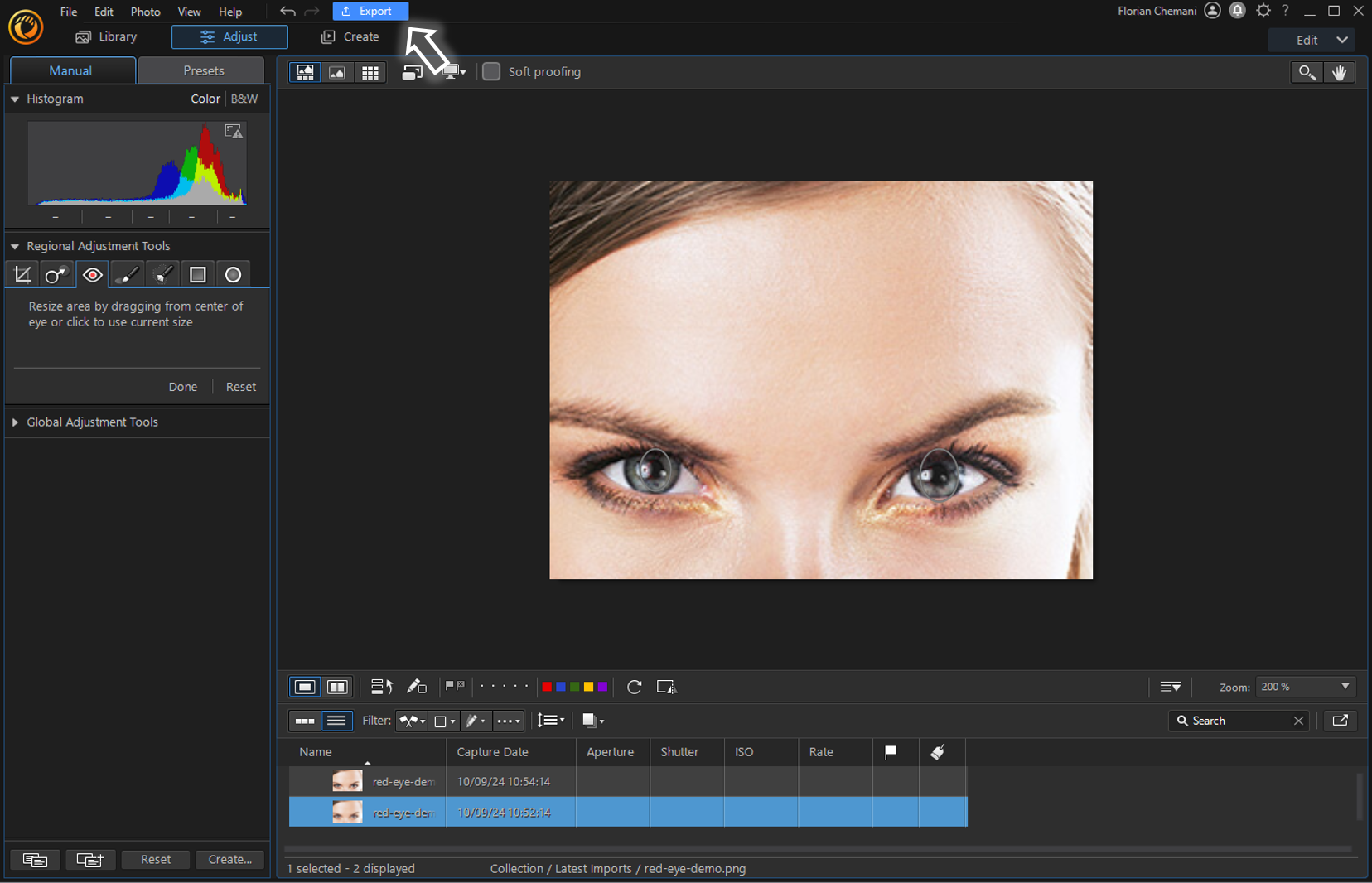The width and height of the screenshot is (1372, 883).
Task: Open the Photo menu
Action: click(x=146, y=12)
